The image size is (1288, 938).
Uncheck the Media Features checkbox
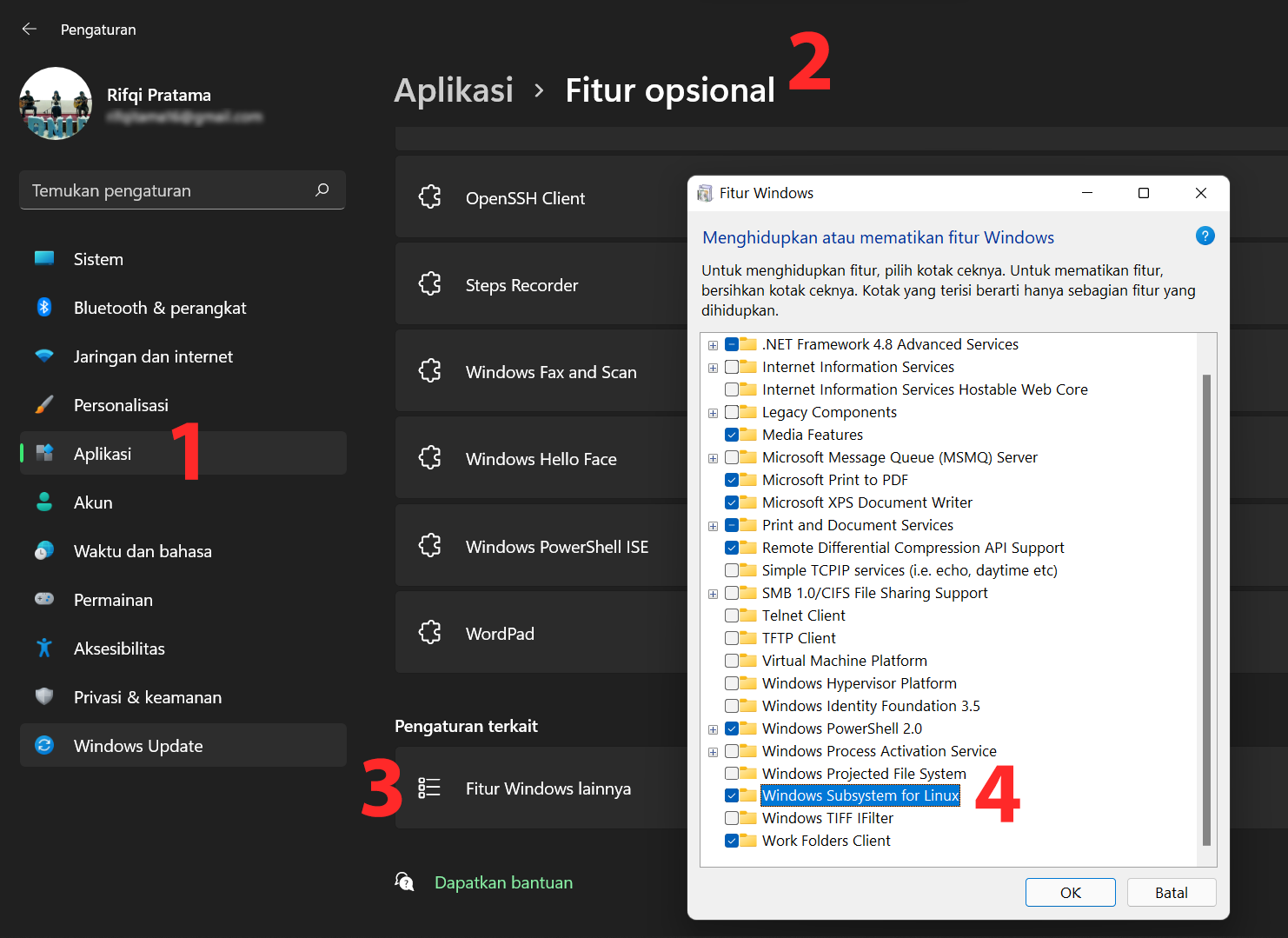(x=732, y=435)
